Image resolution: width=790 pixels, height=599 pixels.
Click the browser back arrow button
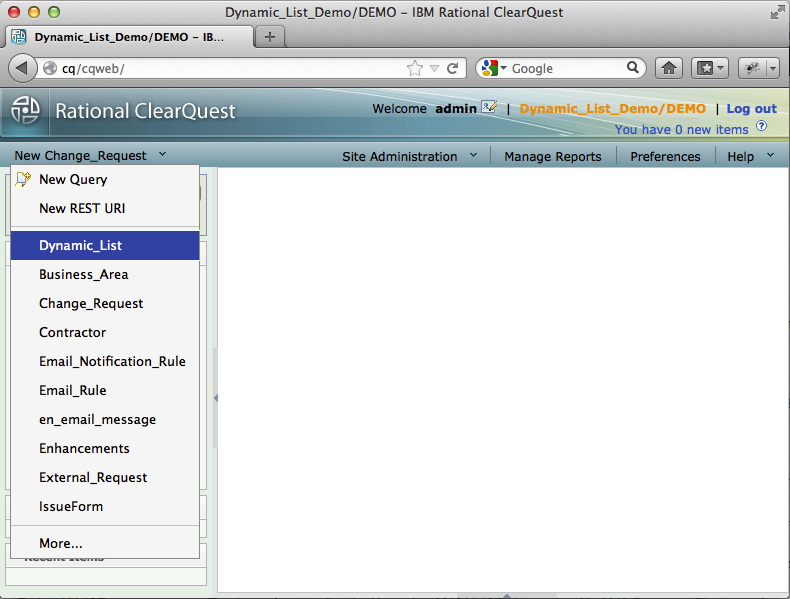click(x=22, y=68)
